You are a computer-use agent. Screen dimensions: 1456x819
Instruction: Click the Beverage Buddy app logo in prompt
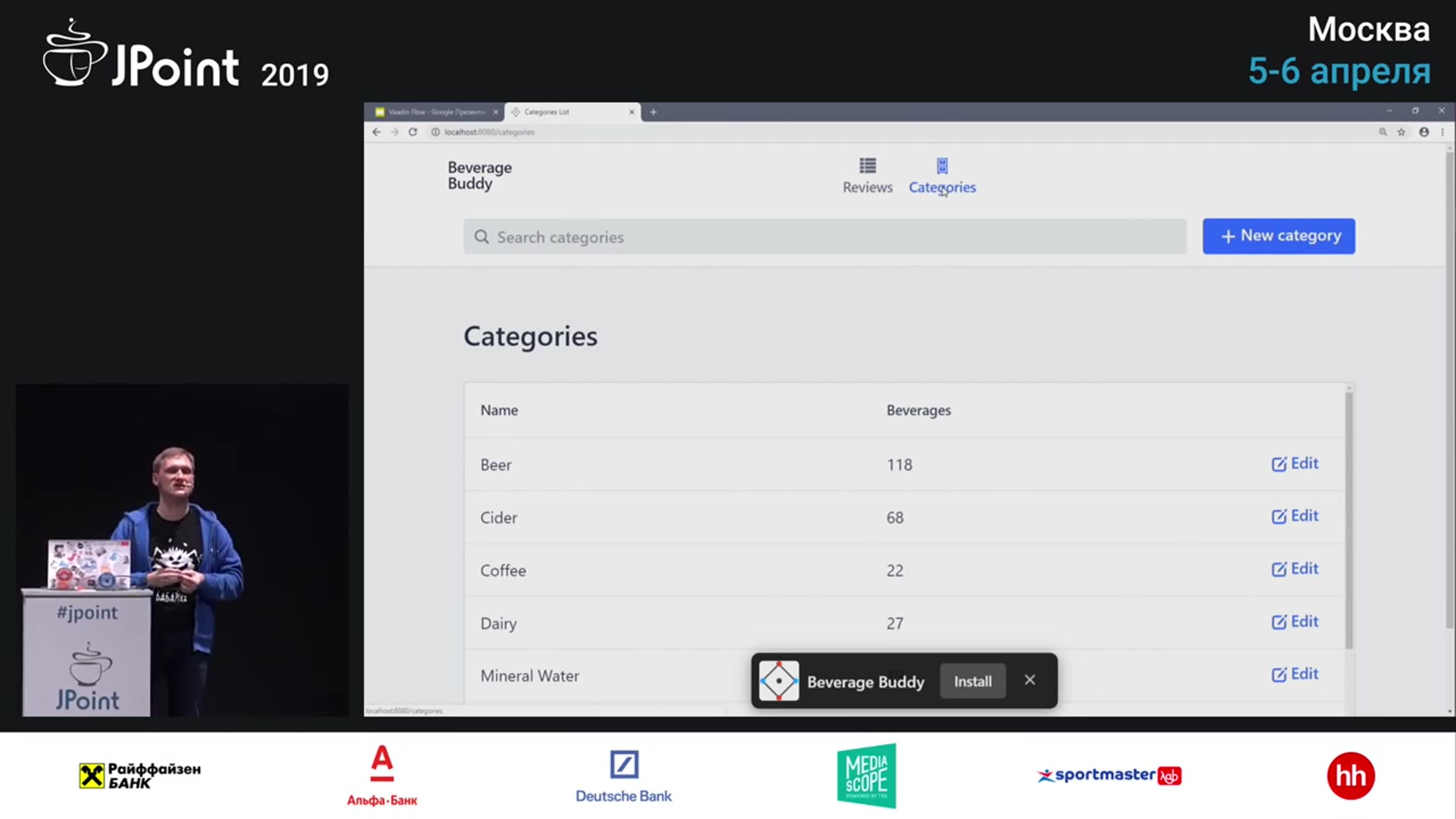coord(779,681)
